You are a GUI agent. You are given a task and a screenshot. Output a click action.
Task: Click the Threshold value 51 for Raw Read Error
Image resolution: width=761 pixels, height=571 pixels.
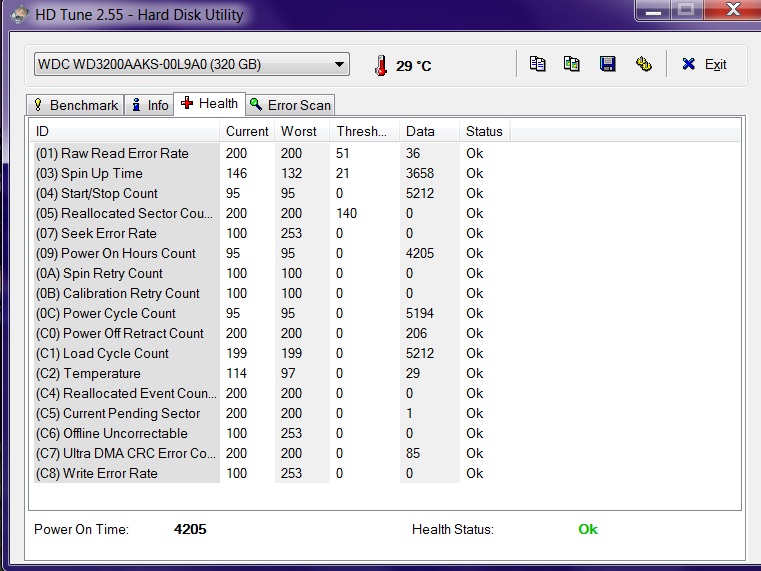click(343, 153)
